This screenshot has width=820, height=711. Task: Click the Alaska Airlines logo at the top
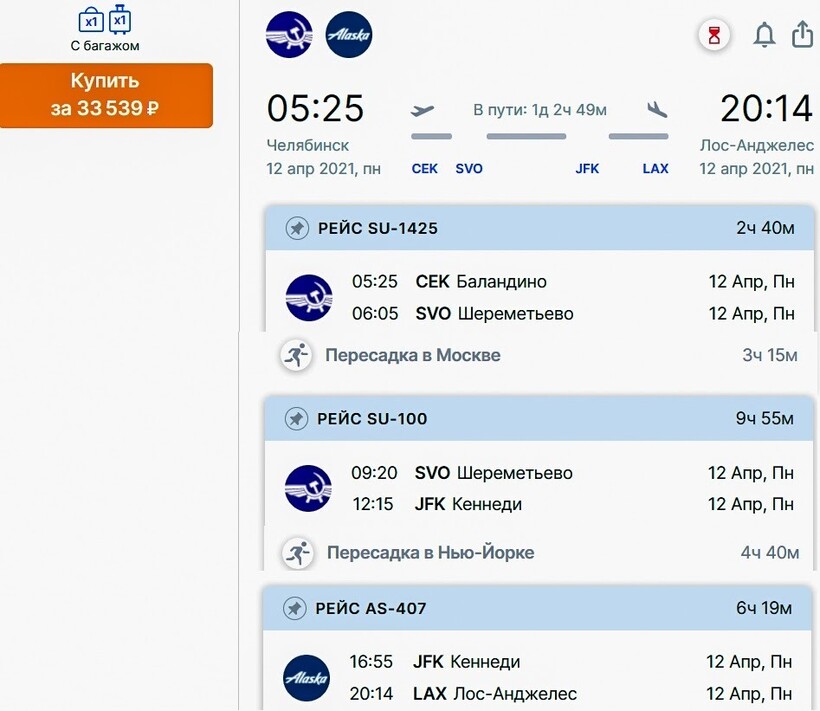coord(349,35)
